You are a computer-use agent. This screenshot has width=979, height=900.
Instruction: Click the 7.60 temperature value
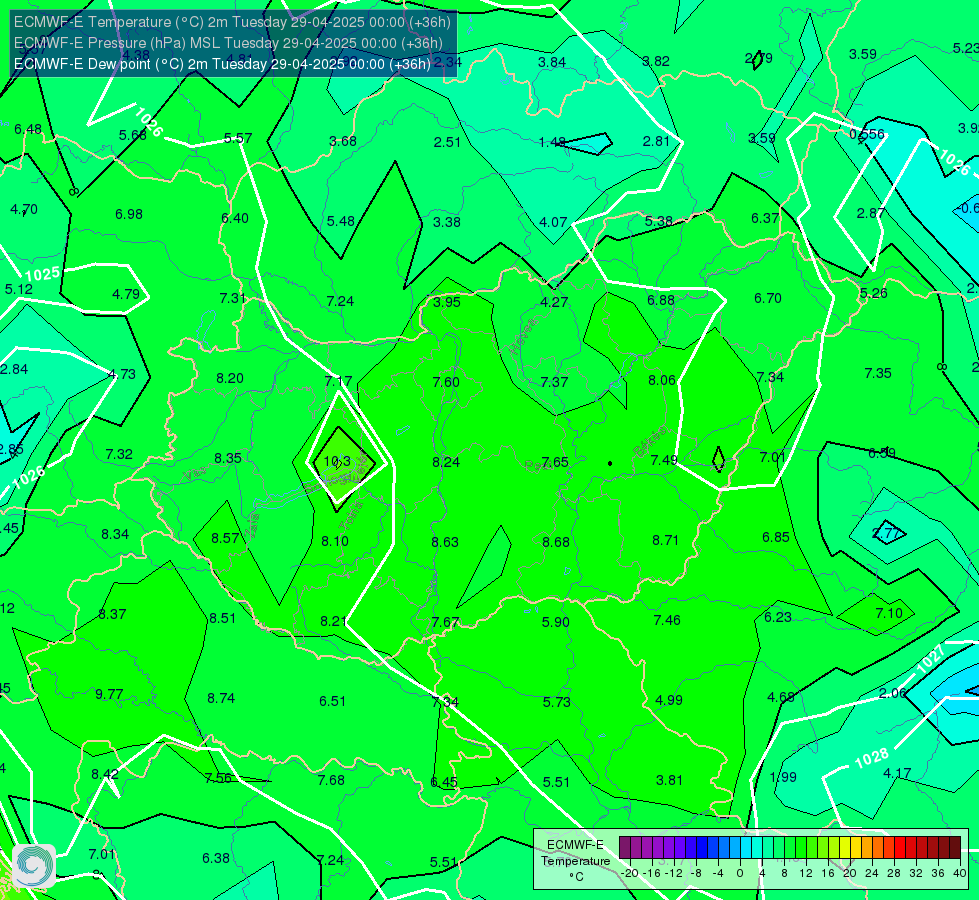446,382
